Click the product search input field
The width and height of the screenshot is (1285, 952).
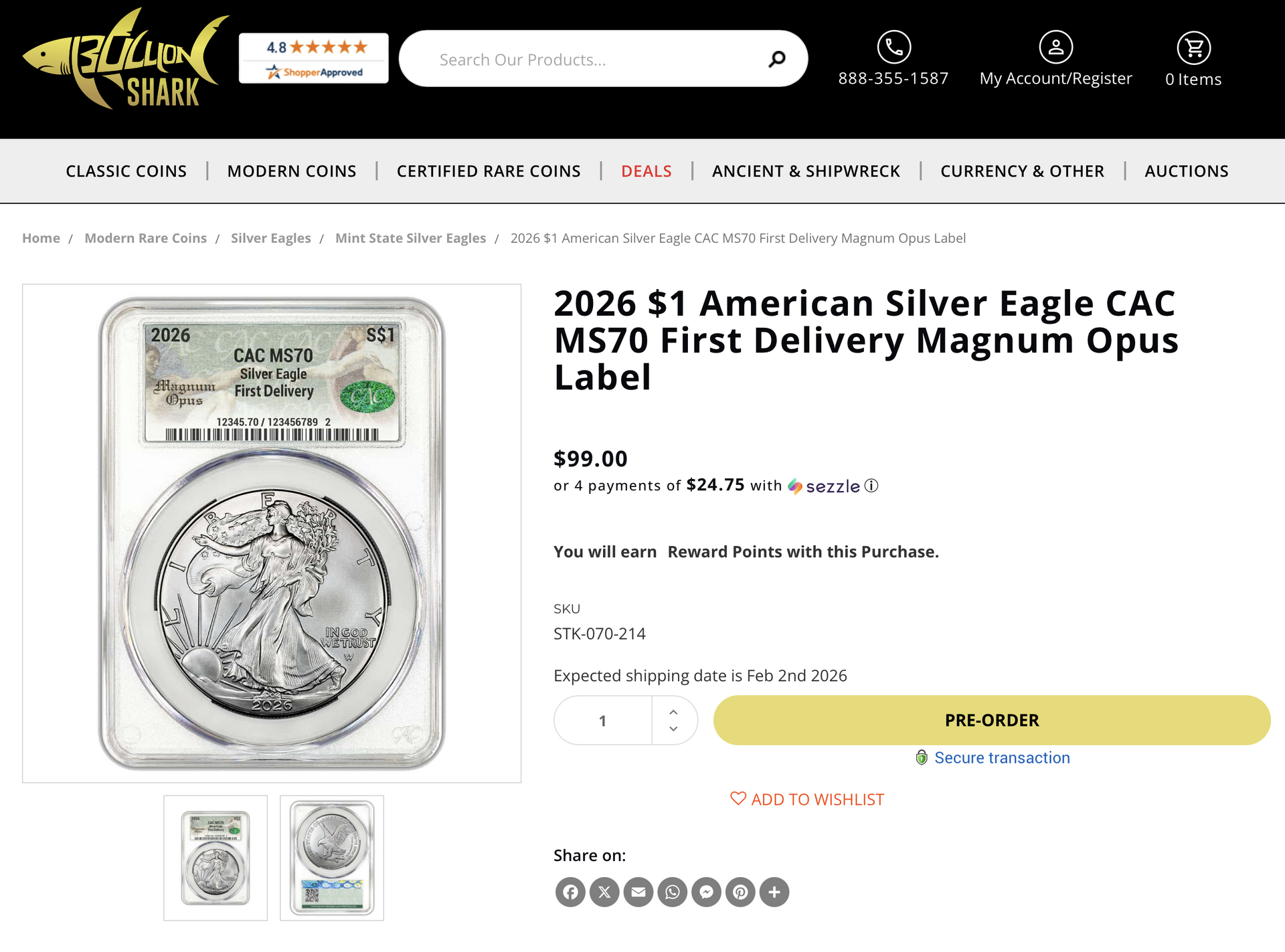tap(596, 60)
